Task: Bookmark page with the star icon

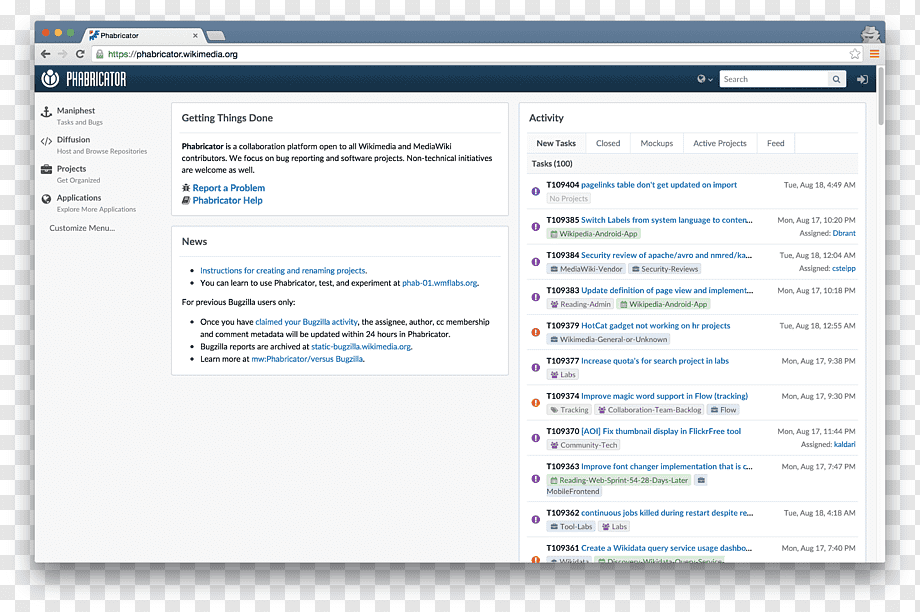Action: pyautogui.click(x=854, y=54)
